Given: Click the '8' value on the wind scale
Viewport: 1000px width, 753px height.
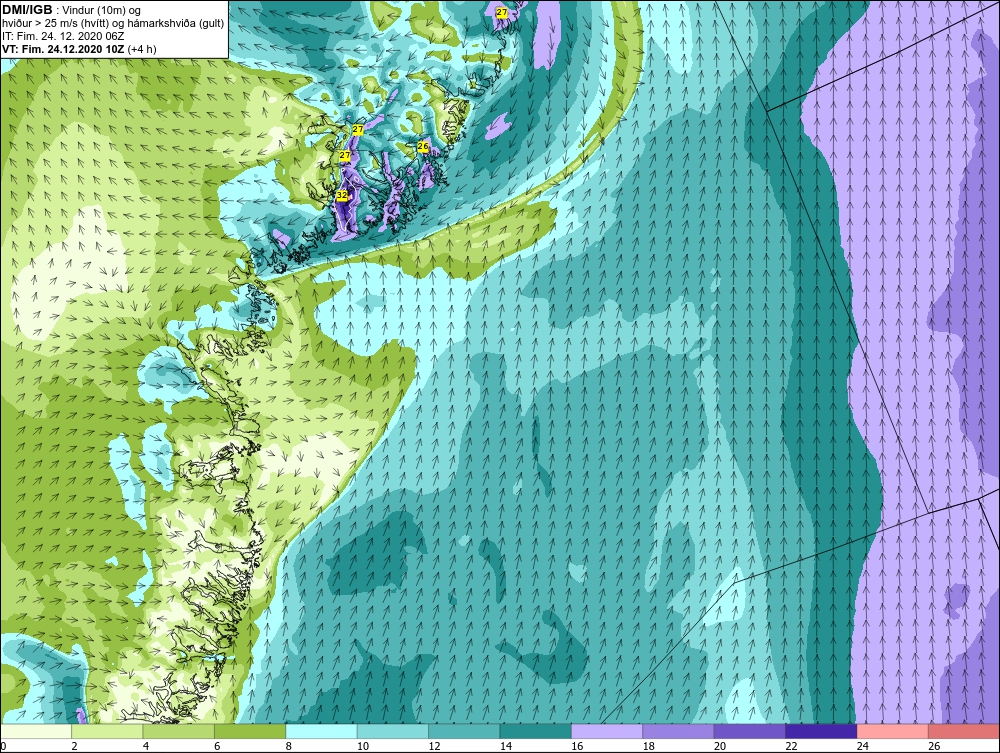Looking at the screenshot, I should pos(289,746).
